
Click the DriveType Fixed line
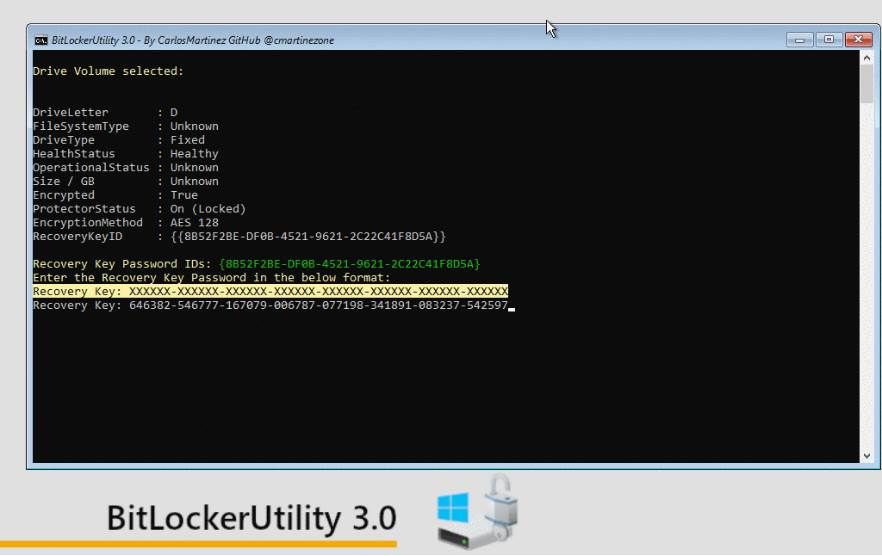coord(119,140)
